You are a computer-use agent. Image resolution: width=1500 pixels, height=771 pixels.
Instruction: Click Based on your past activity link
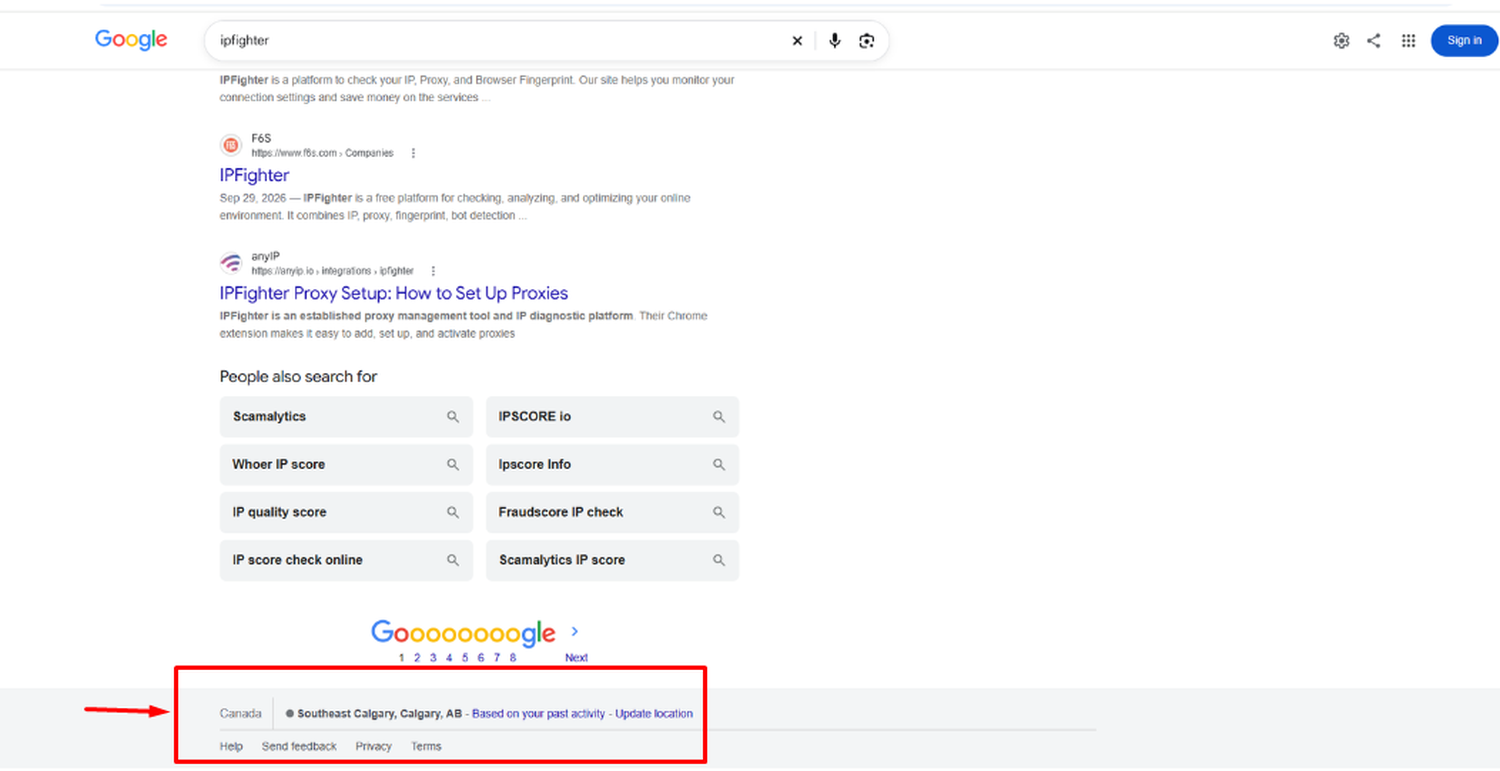pyautogui.click(x=538, y=714)
